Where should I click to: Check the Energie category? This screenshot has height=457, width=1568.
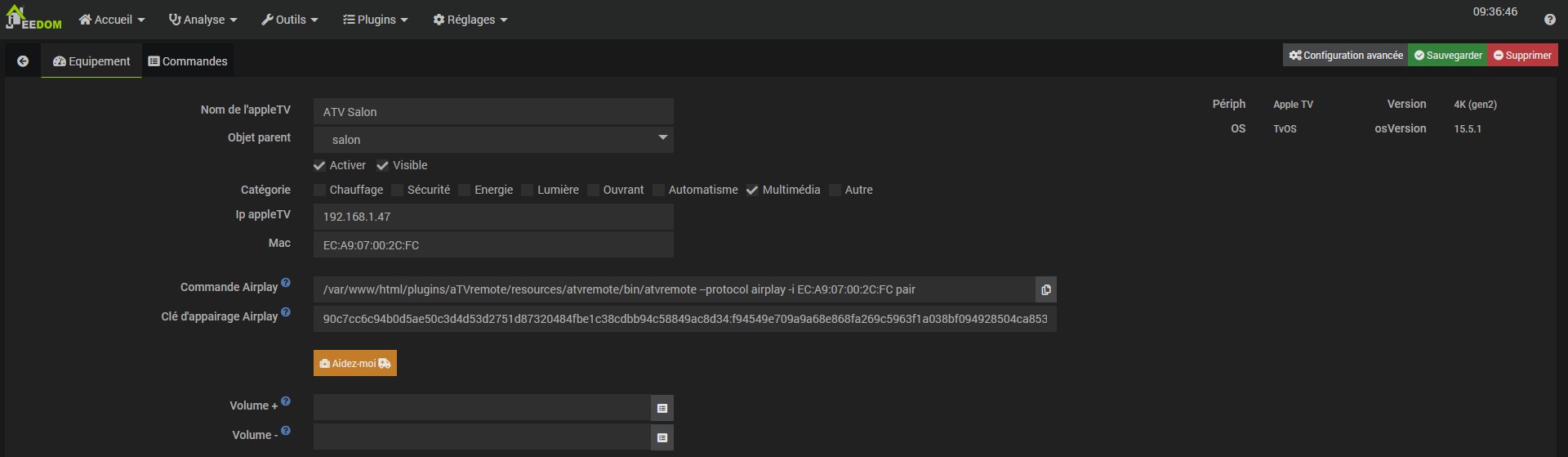[464, 190]
